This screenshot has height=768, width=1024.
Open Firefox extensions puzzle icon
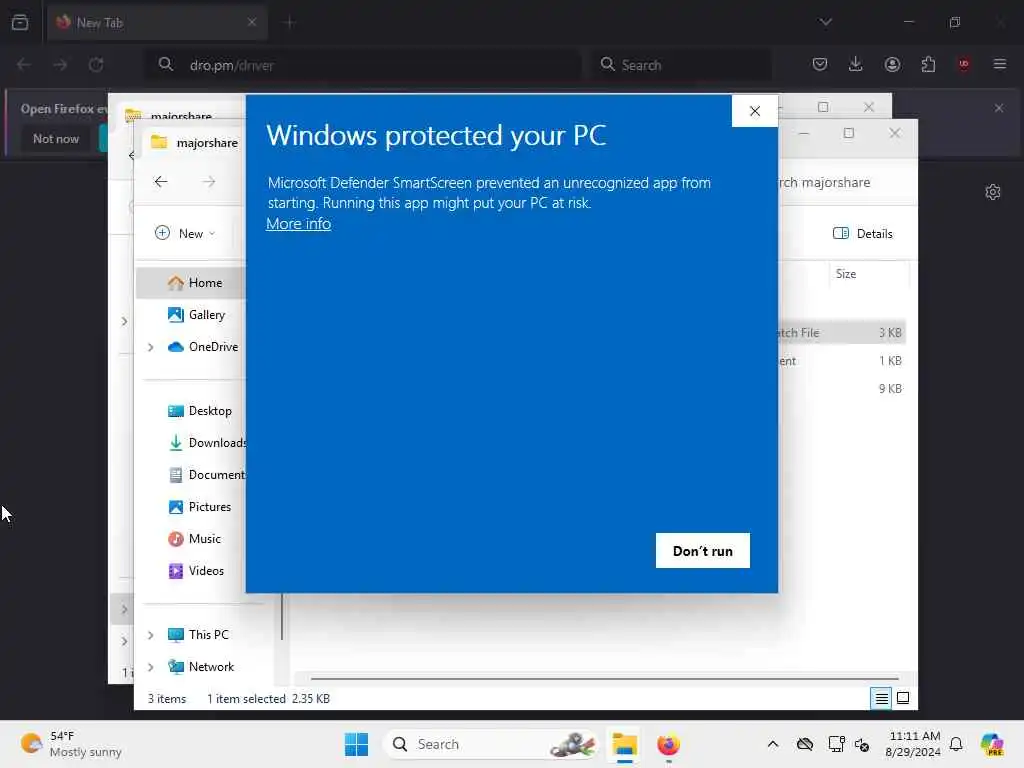click(x=928, y=64)
